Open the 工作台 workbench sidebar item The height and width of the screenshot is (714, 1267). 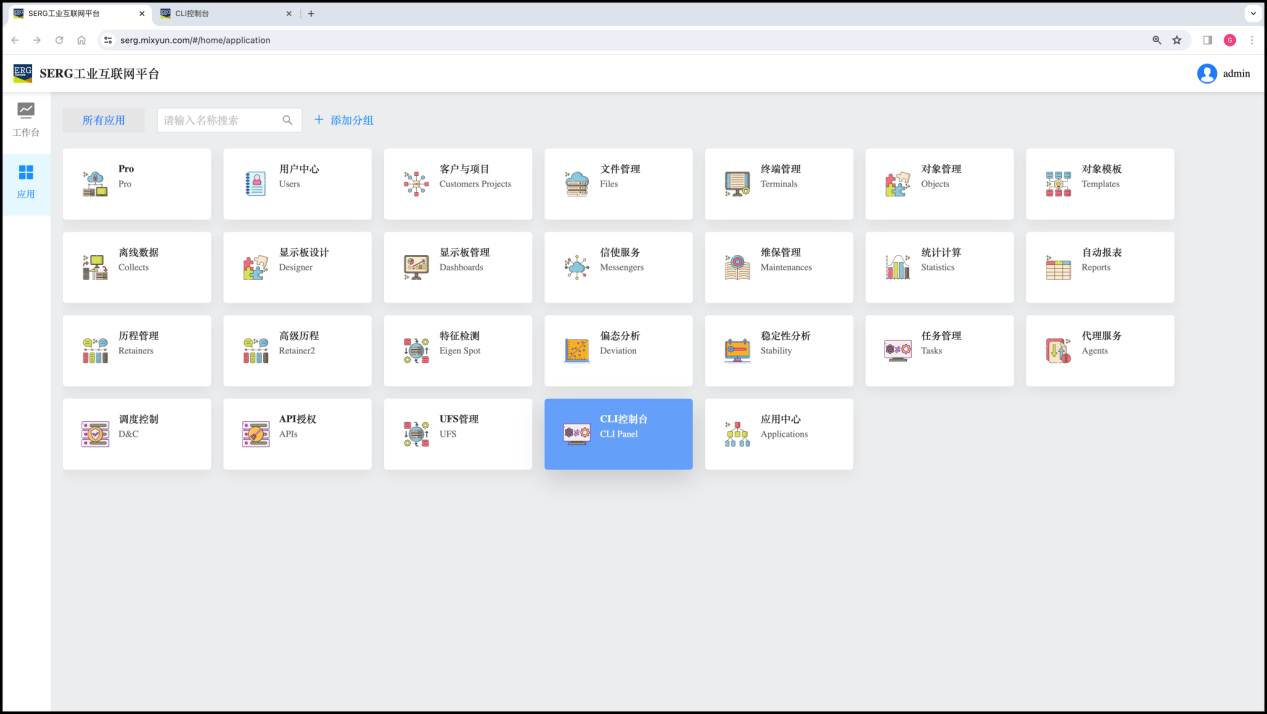coord(26,119)
